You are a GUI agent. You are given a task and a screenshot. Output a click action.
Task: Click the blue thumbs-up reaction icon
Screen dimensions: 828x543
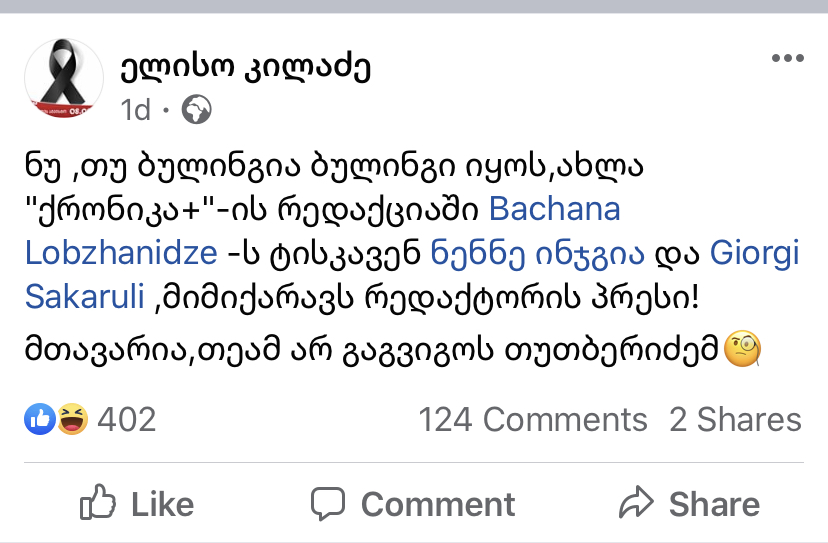click(x=40, y=419)
